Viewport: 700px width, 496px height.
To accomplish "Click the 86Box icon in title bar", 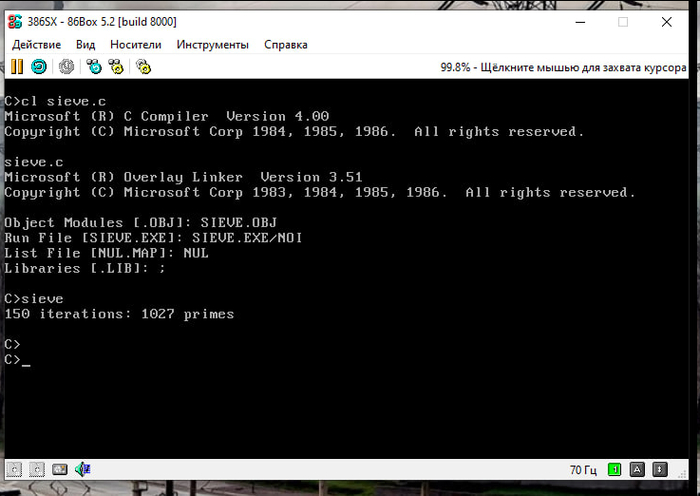I will tap(15, 21).
